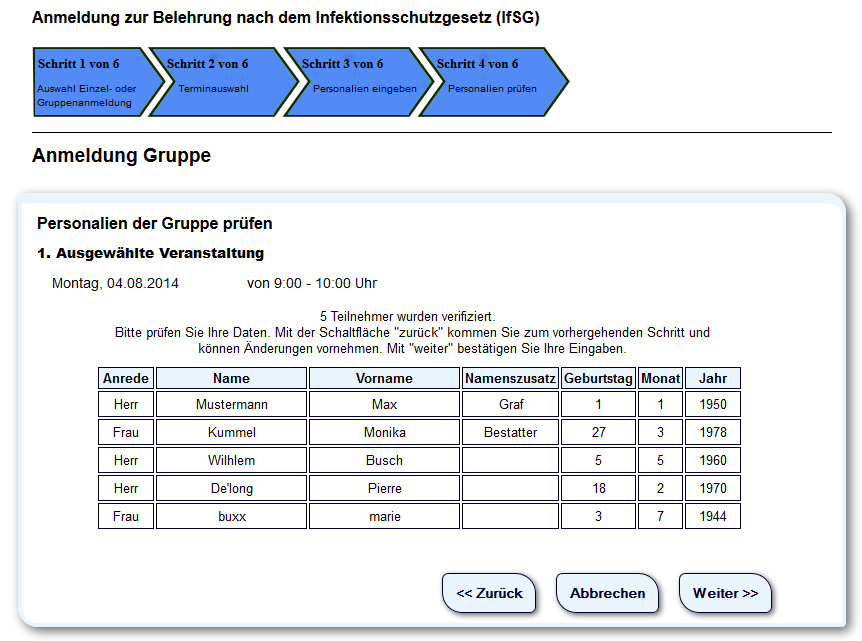The image size is (862, 641).
Task: Click the 'Kummel' name cell
Action: tap(231, 433)
